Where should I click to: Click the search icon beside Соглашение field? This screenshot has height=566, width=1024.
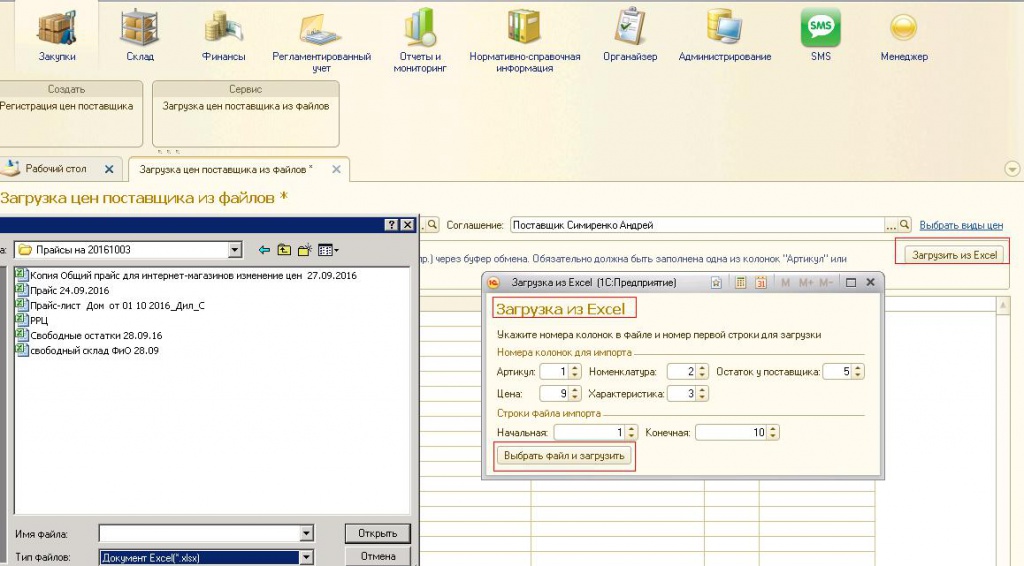pyautogui.click(x=904, y=225)
